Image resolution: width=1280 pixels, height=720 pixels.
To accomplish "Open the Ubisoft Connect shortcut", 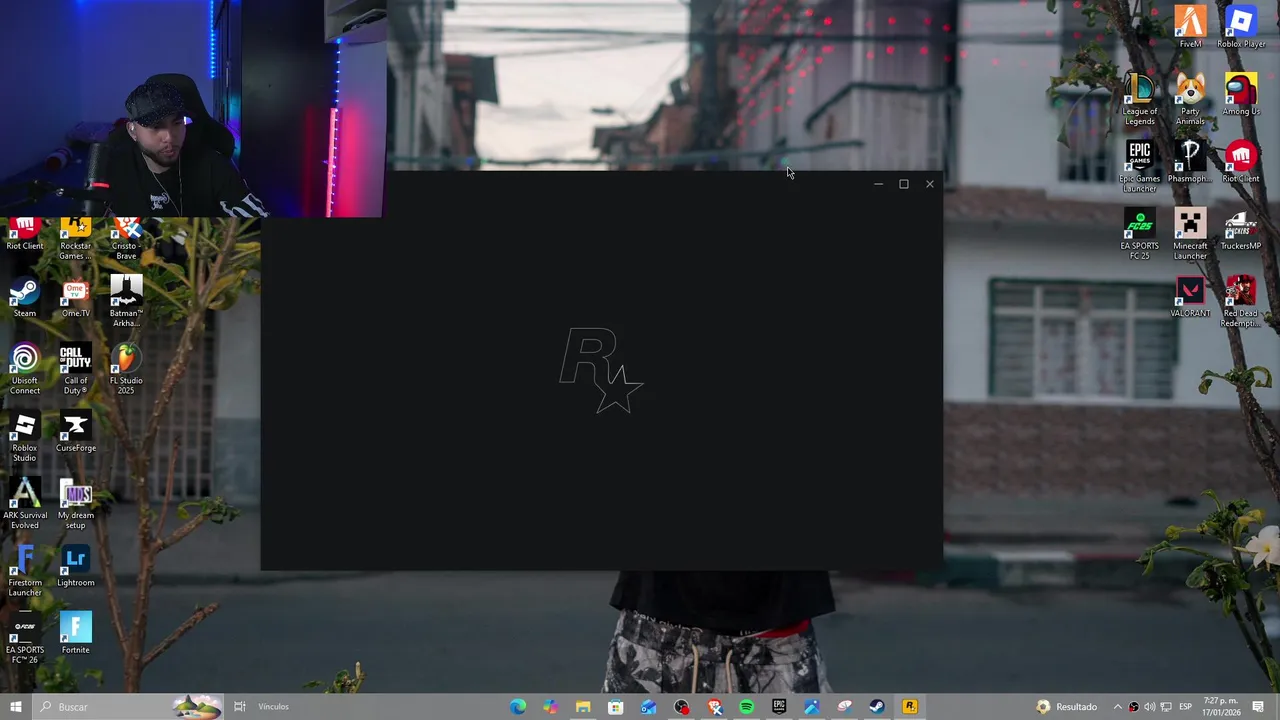I will [24, 368].
